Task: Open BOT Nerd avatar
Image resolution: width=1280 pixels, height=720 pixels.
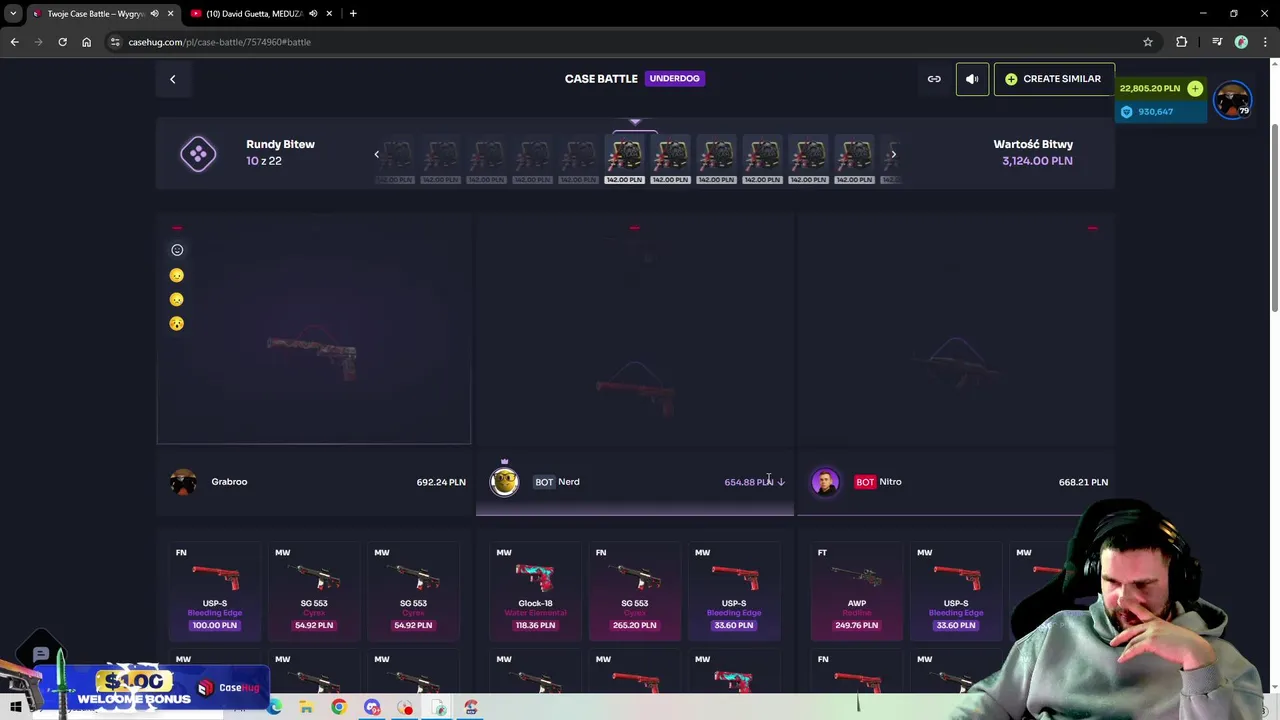Action: tap(504, 482)
